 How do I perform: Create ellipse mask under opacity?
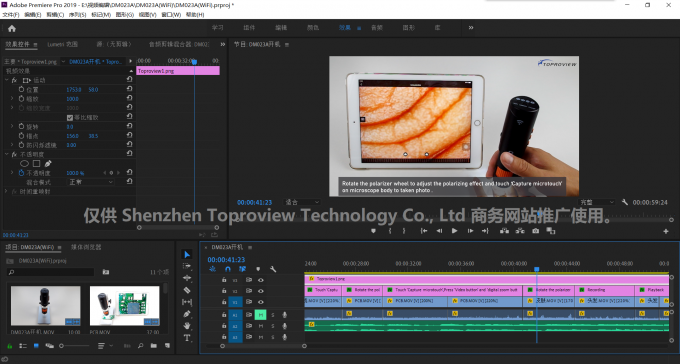(24, 164)
